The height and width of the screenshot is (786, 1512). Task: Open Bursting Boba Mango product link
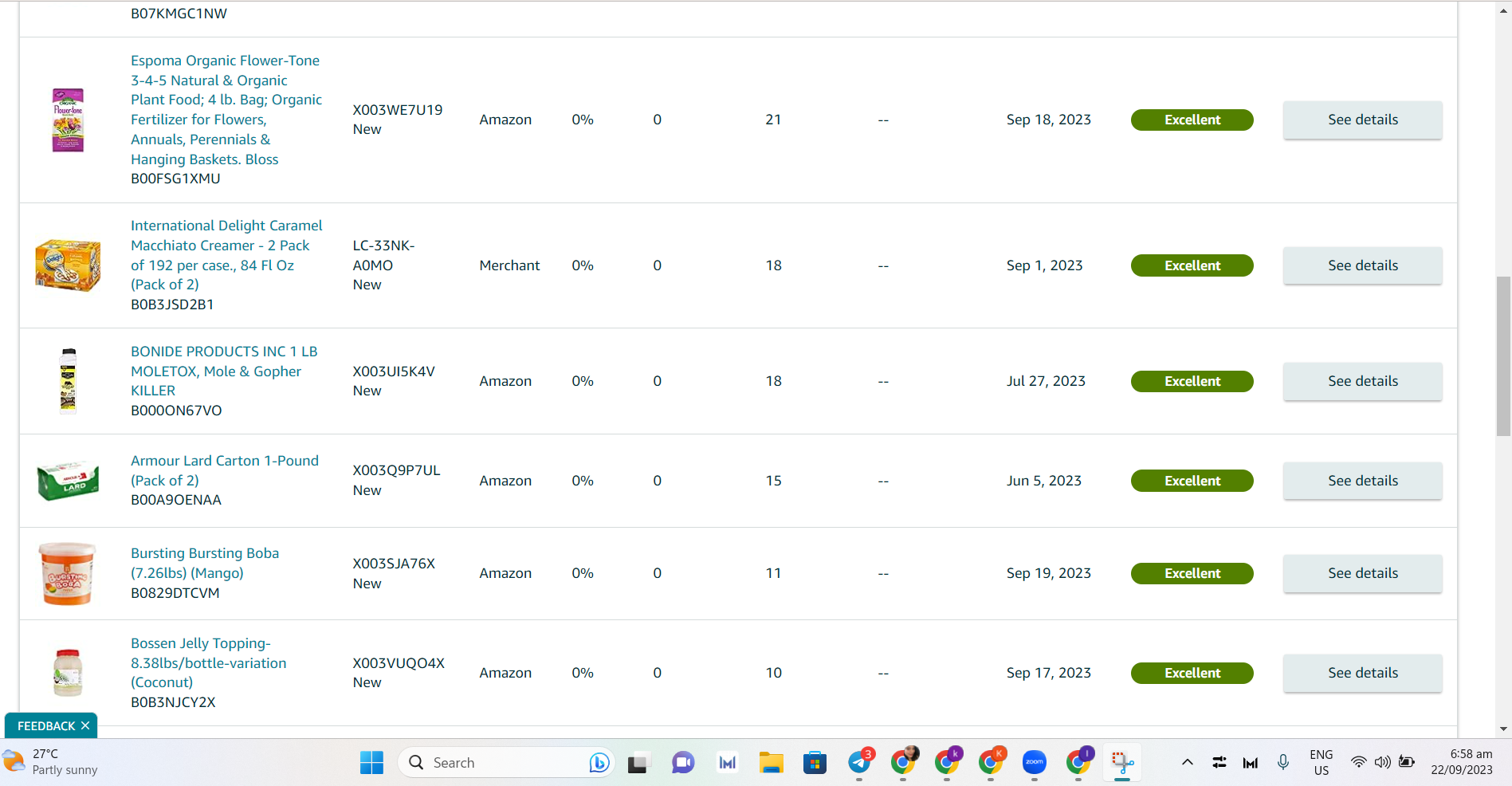tap(205, 563)
